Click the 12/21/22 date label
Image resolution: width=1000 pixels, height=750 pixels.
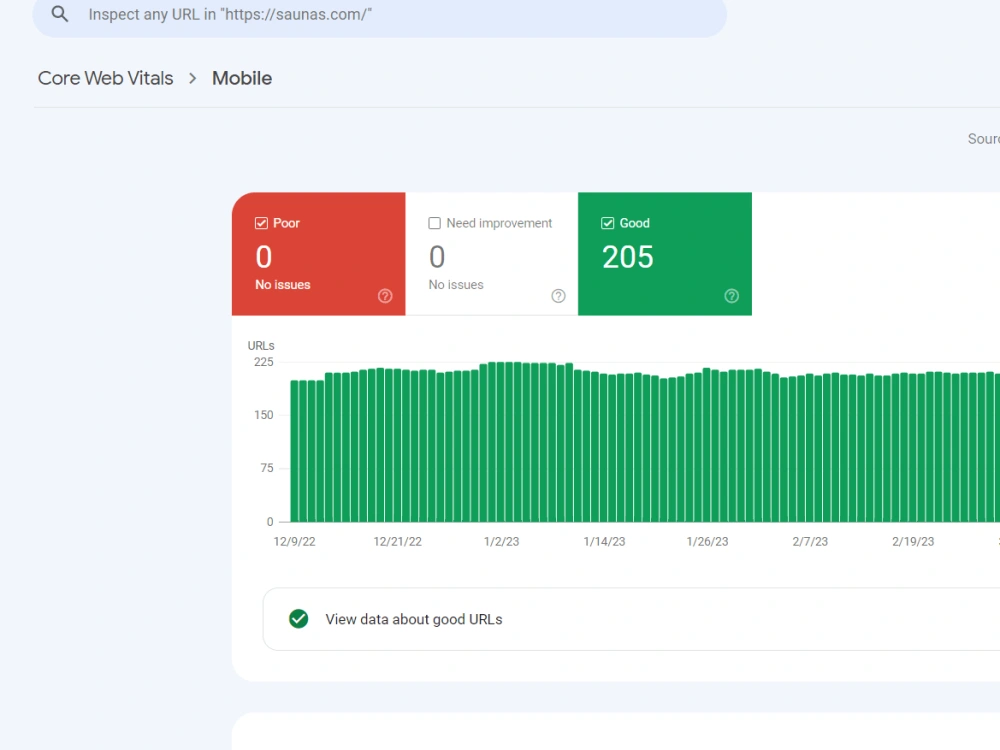pyautogui.click(x=397, y=541)
